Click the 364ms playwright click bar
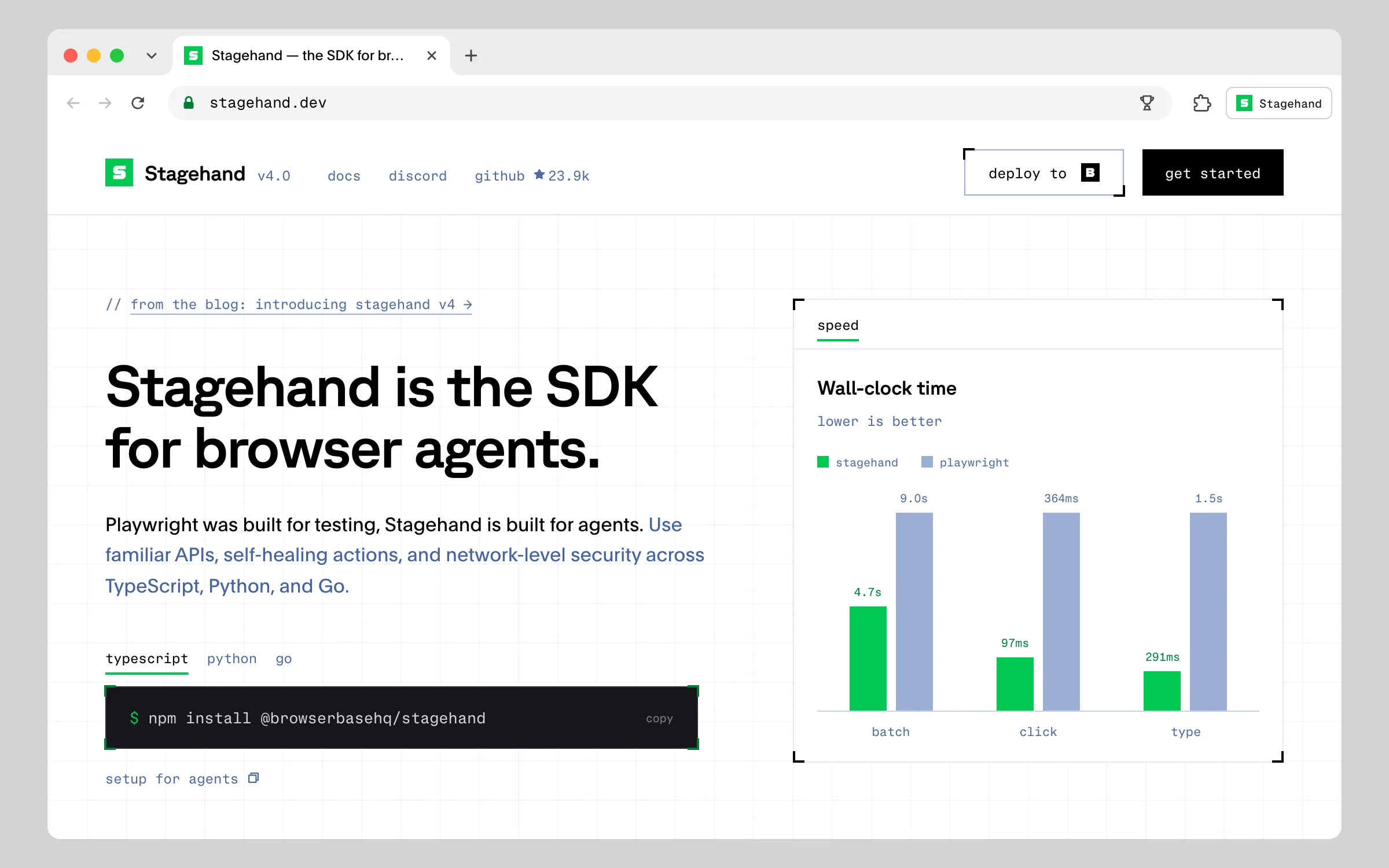1389x868 pixels. point(1061,612)
